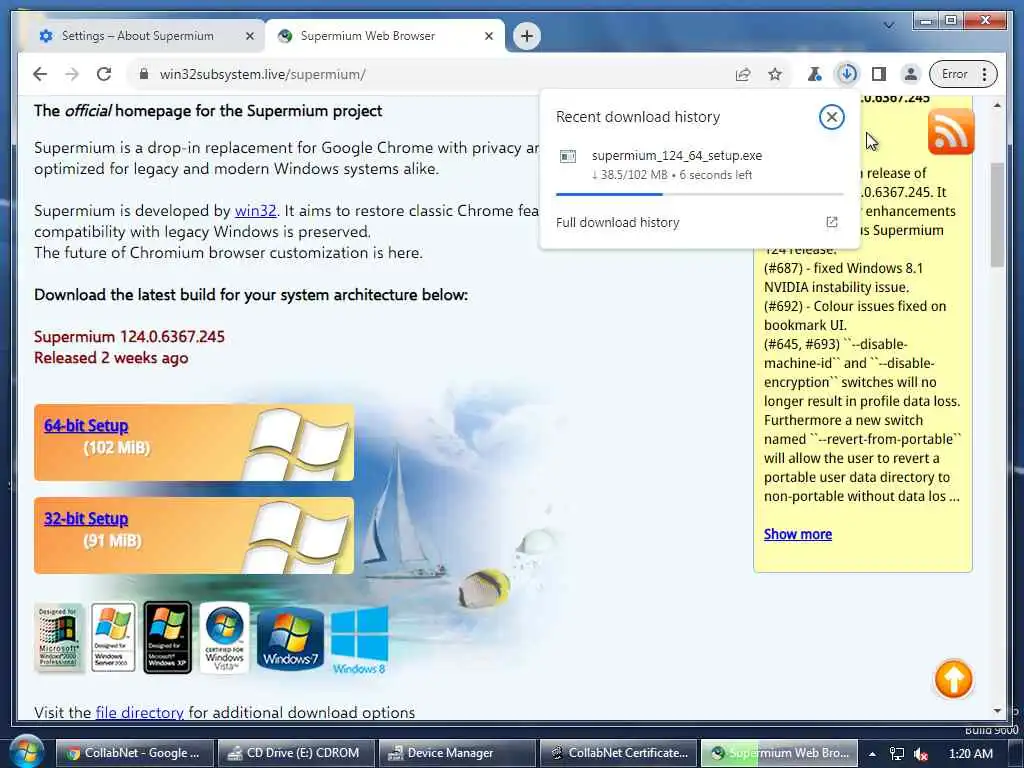
Task: Close the Settings – About Supermium tab
Action: (x=249, y=36)
